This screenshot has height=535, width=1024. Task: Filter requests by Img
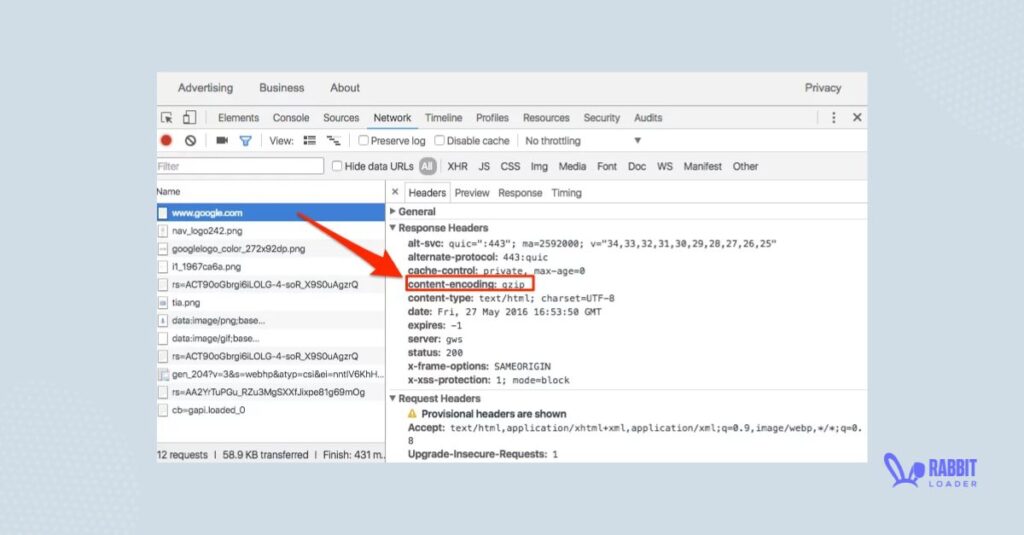tap(539, 167)
